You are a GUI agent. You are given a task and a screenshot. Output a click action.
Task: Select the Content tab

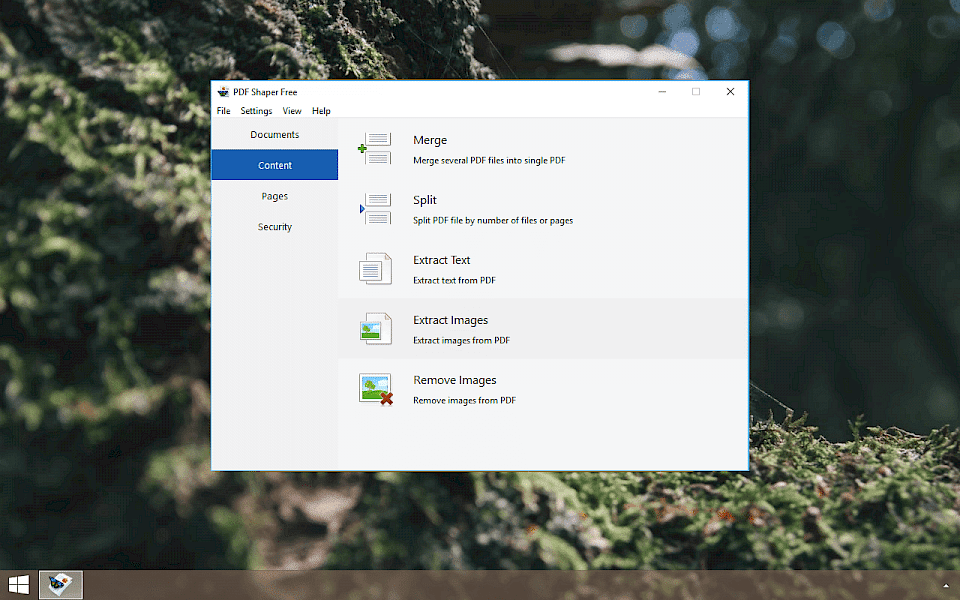click(x=275, y=165)
